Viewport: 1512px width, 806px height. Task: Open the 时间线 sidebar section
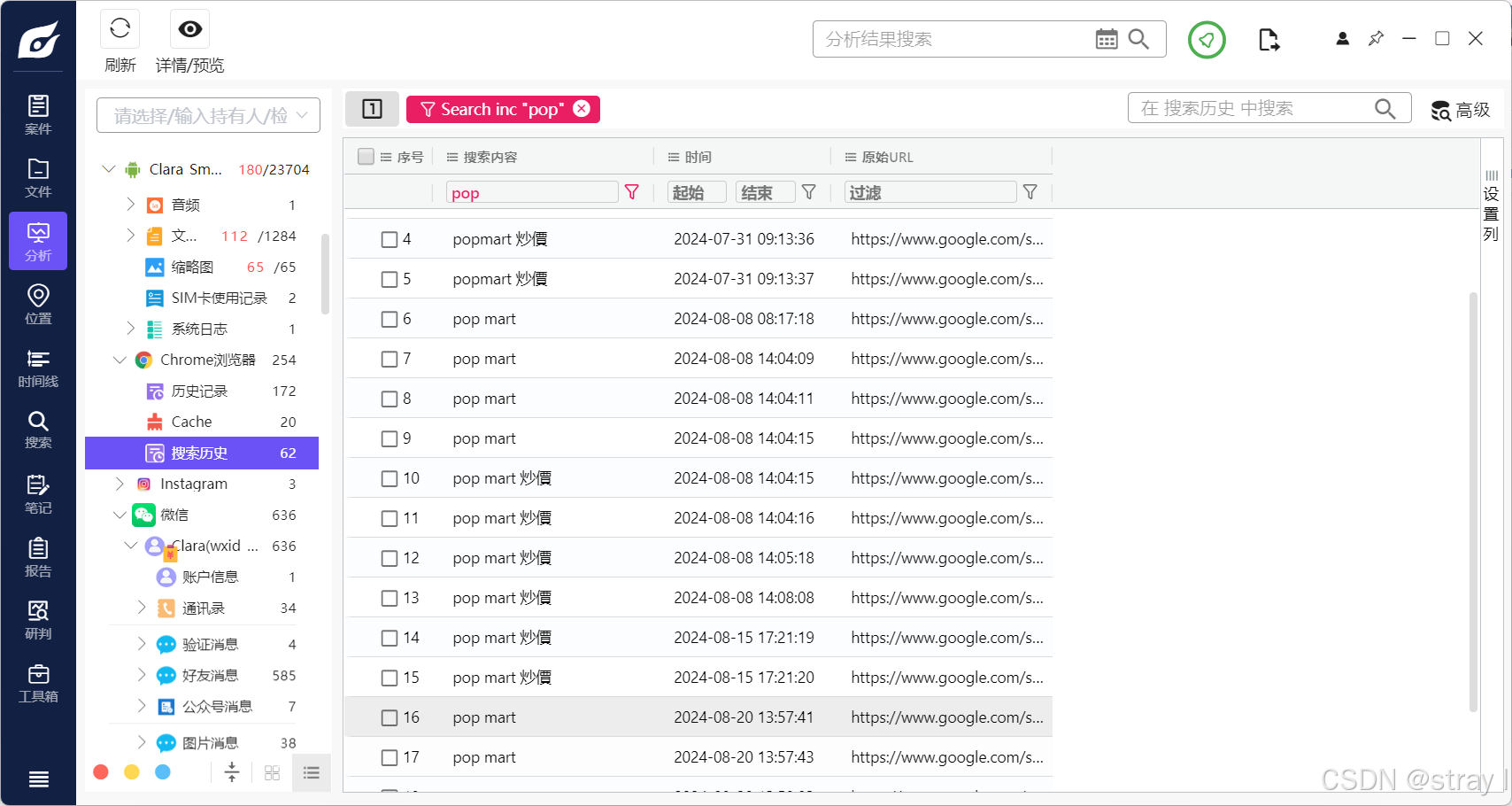(38, 368)
